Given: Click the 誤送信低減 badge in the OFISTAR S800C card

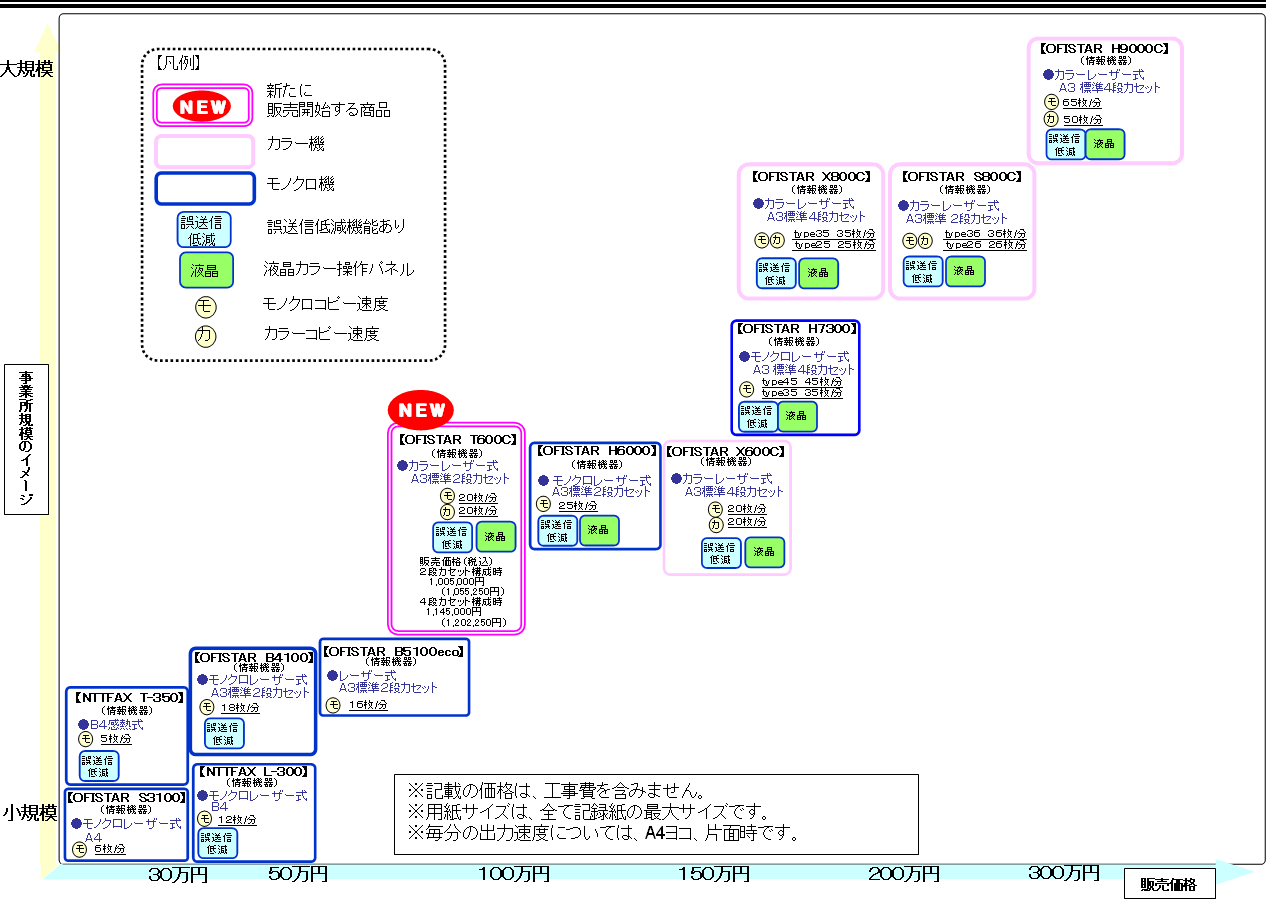Looking at the screenshot, I should (x=923, y=272).
